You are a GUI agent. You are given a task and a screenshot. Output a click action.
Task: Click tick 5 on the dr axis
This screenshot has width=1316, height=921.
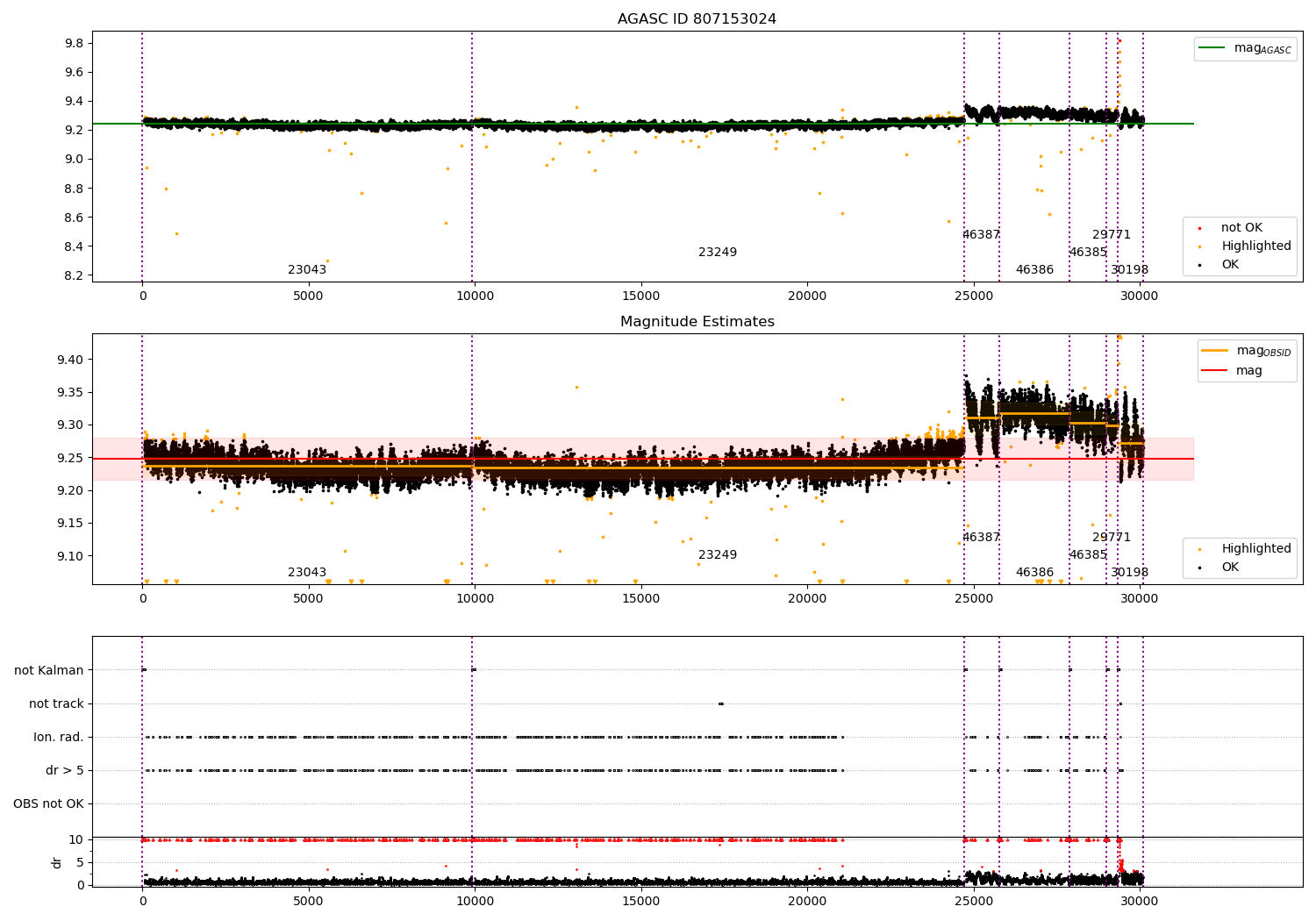point(80,862)
